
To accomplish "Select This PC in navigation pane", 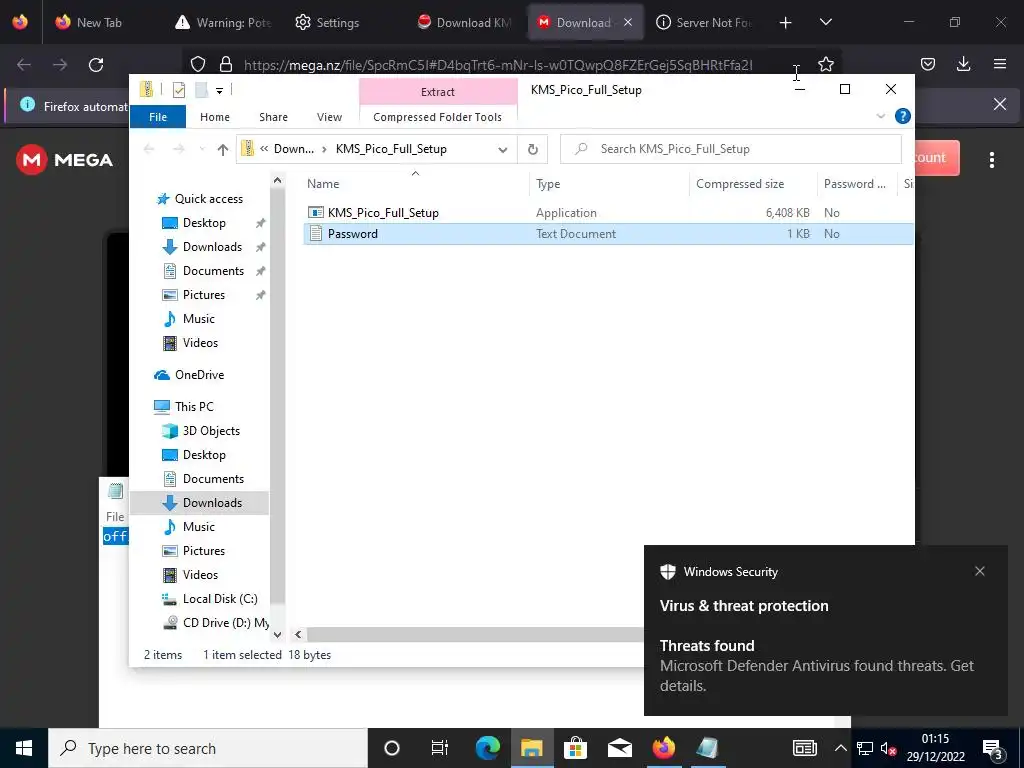I will pyautogui.click(x=194, y=406).
